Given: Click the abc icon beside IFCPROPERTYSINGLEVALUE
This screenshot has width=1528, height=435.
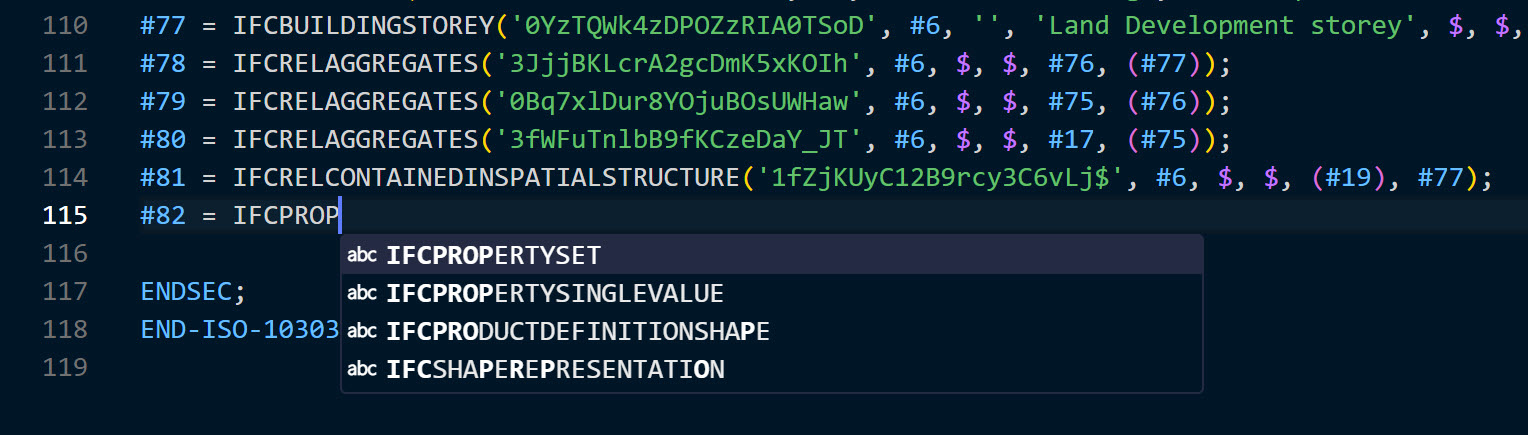Looking at the screenshot, I should 362,293.
